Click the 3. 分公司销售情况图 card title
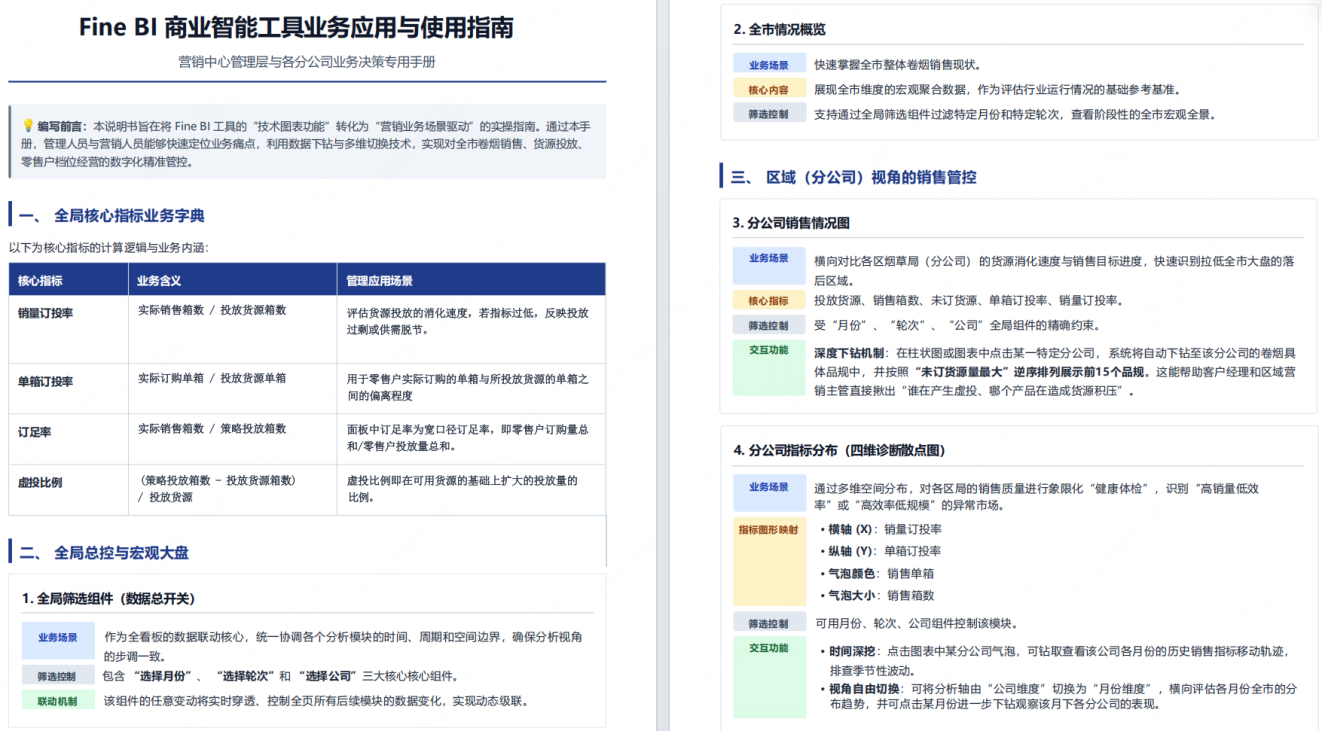 pyautogui.click(x=792, y=223)
